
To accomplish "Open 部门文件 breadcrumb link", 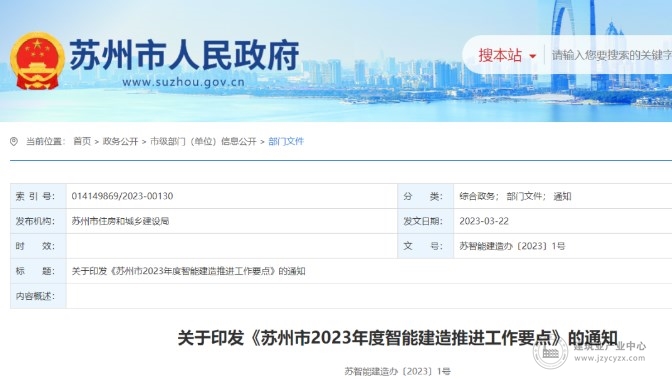I will pyautogui.click(x=286, y=141).
